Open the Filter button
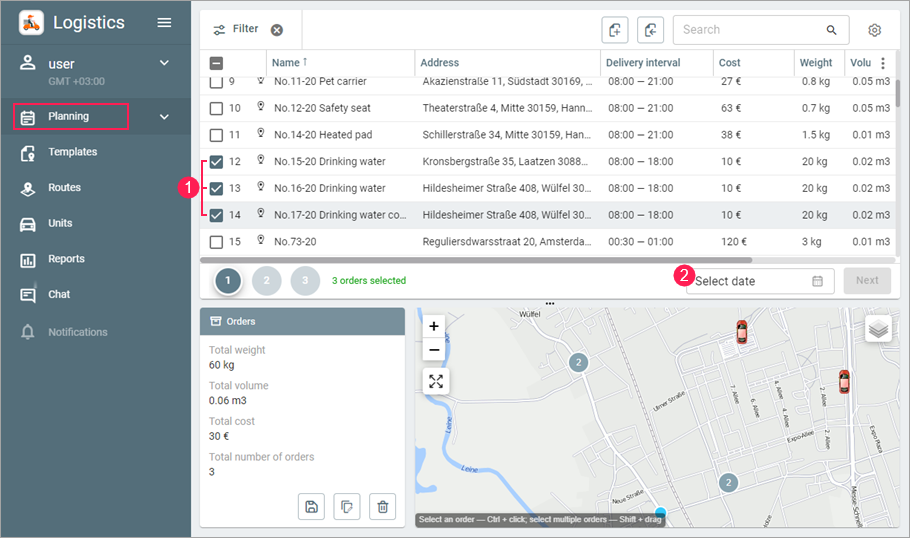Screen dimensions: 910x538 coord(236,30)
